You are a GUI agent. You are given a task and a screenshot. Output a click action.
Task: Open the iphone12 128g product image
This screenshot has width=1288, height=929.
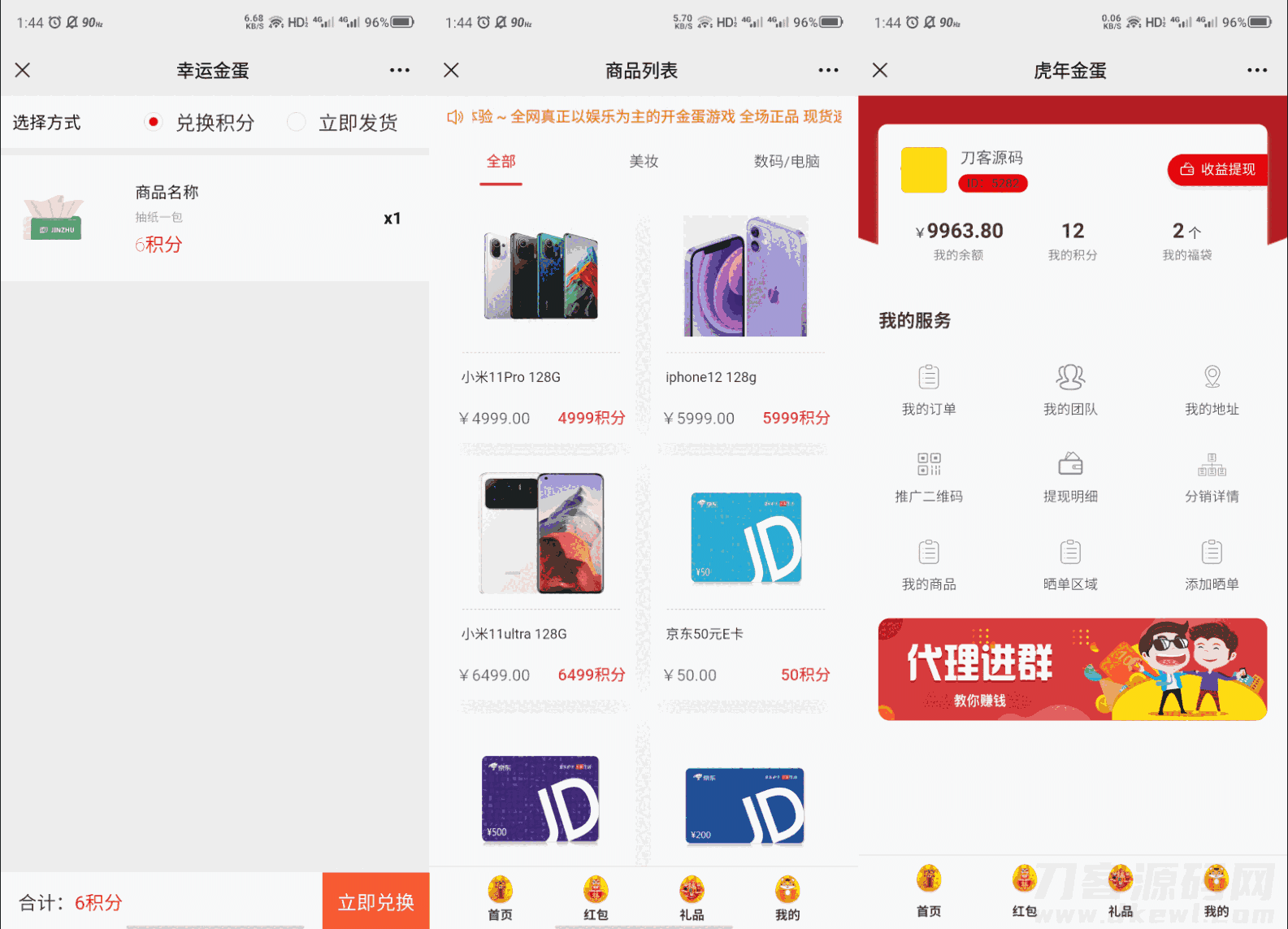pos(746,276)
